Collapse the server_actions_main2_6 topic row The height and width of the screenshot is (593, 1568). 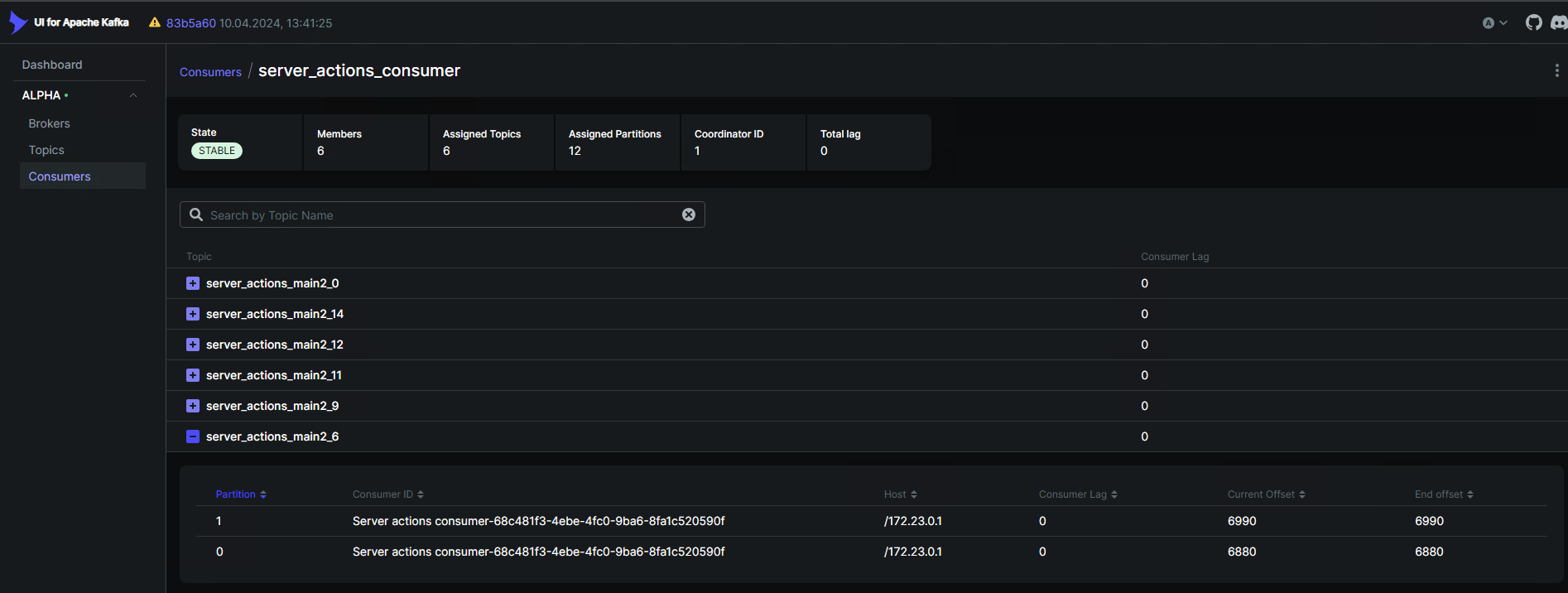click(x=193, y=436)
